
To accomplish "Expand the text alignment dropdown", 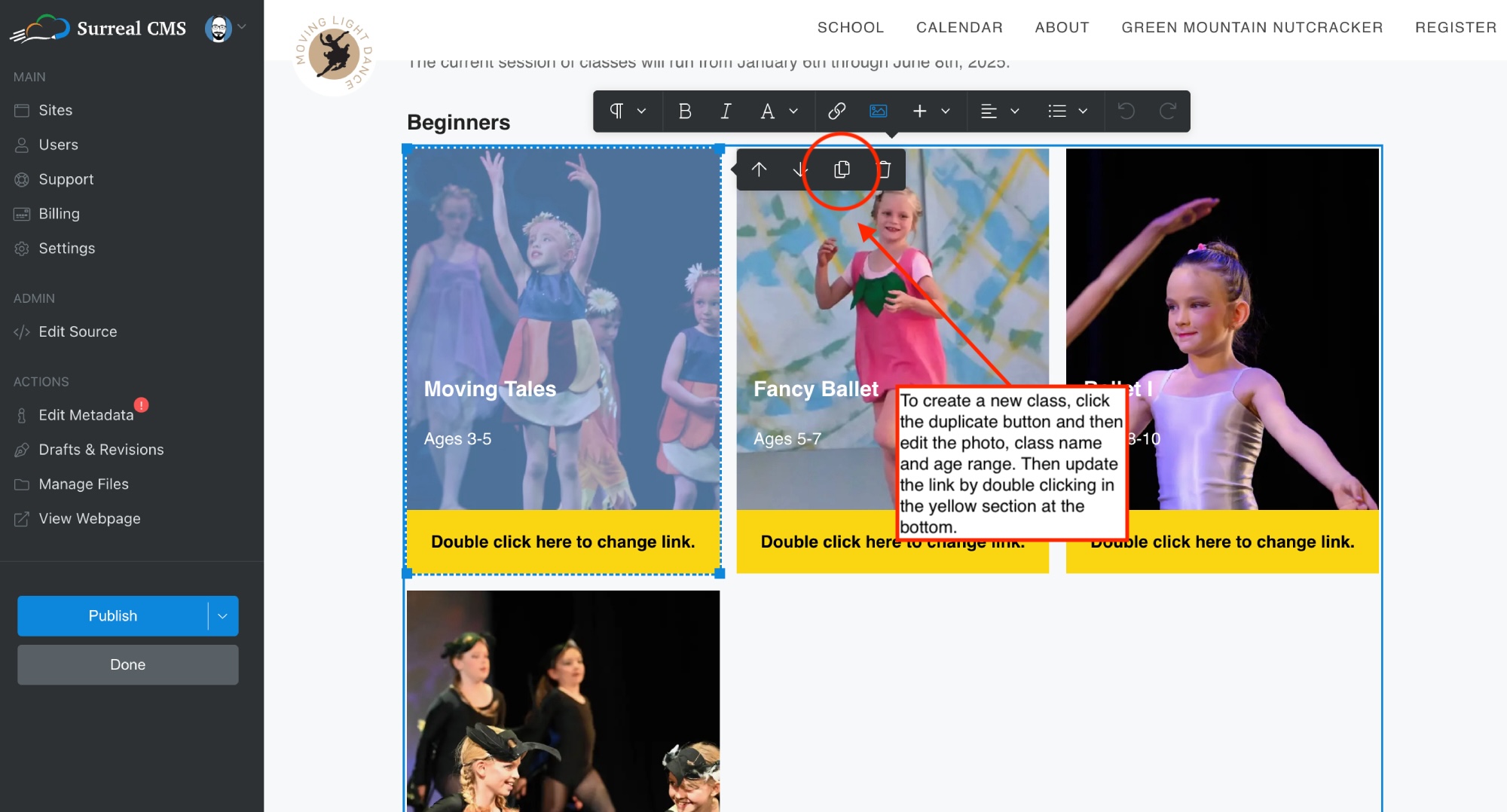I will pos(999,111).
